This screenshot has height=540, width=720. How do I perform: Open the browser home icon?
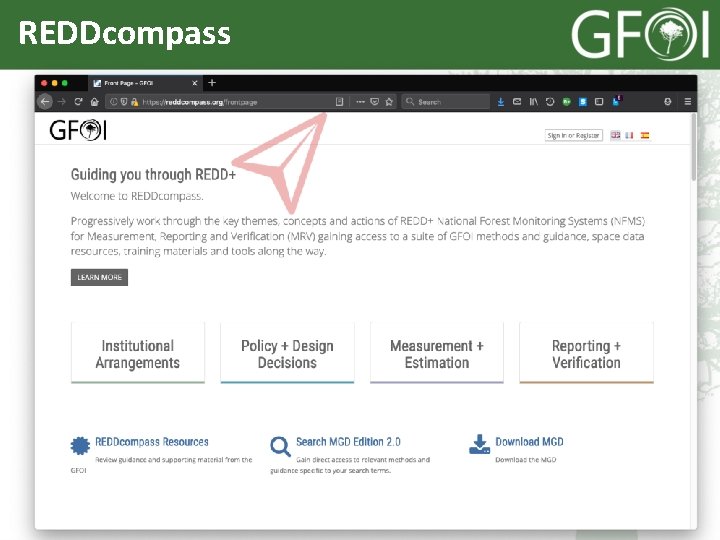click(x=95, y=102)
